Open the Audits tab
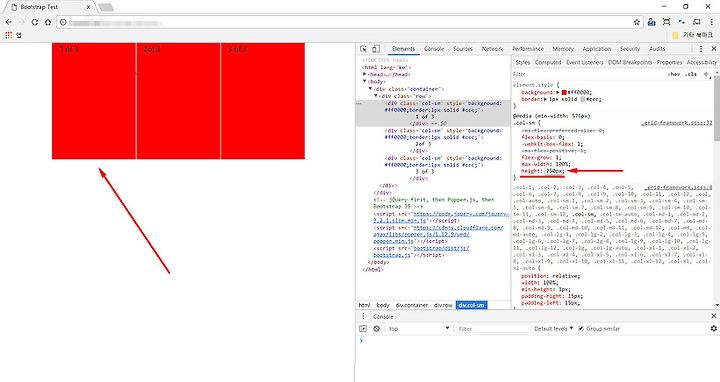The width and height of the screenshot is (720, 382). pyautogui.click(x=657, y=49)
